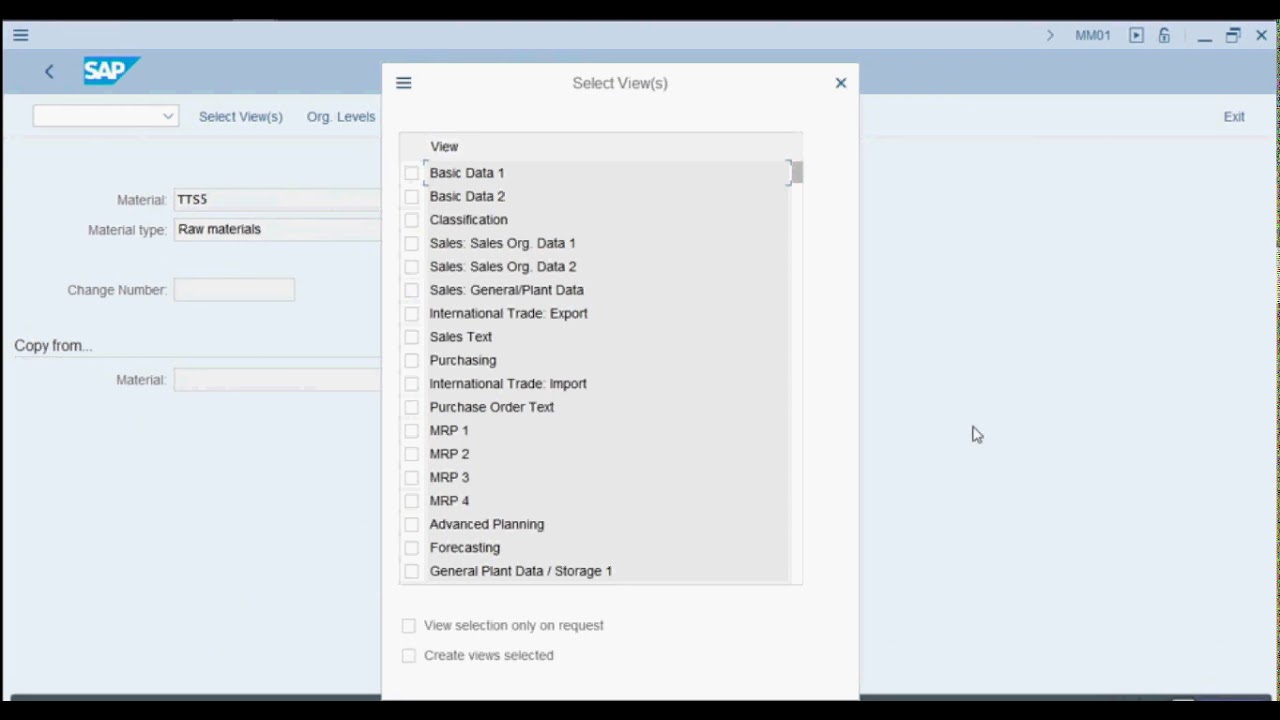Click the MM01 transaction code label
Screen dimensions: 1280x720
(1093, 35)
